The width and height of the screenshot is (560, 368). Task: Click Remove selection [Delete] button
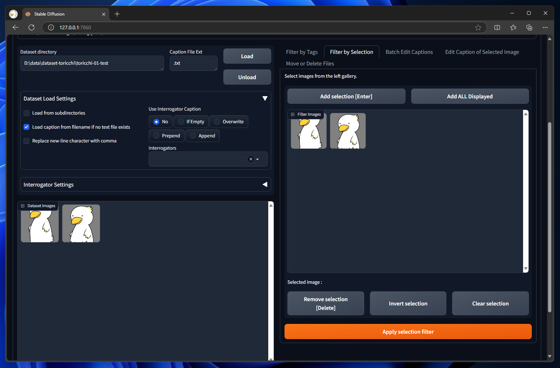point(326,303)
